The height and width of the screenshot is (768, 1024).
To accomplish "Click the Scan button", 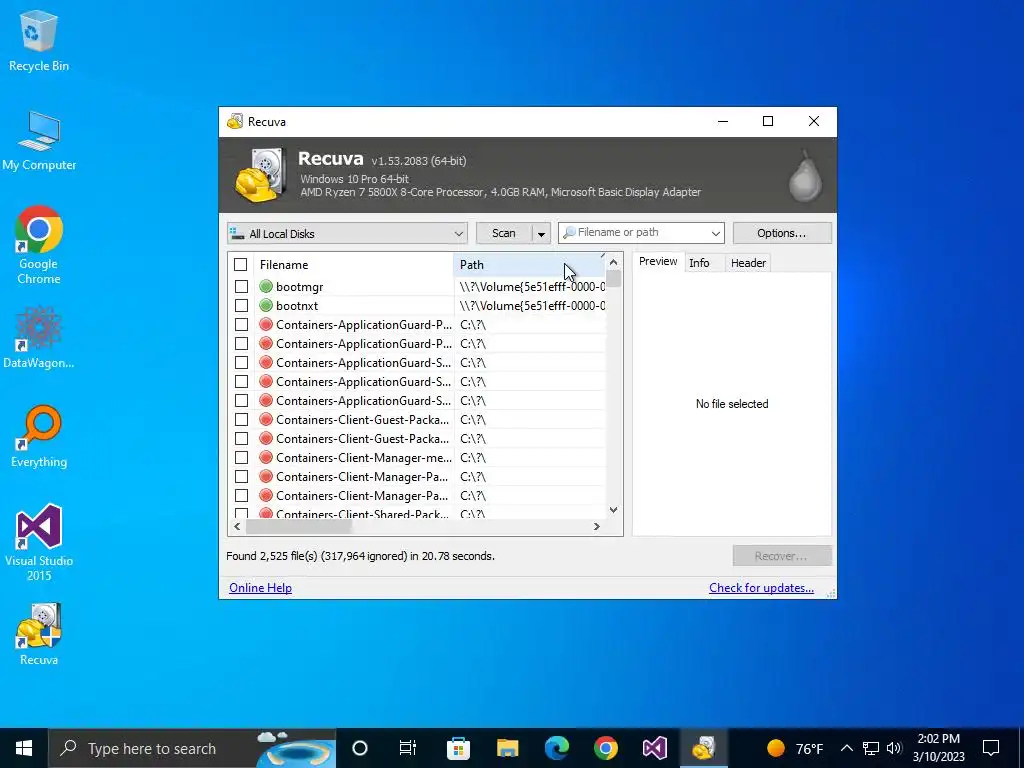I will pos(504,233).
